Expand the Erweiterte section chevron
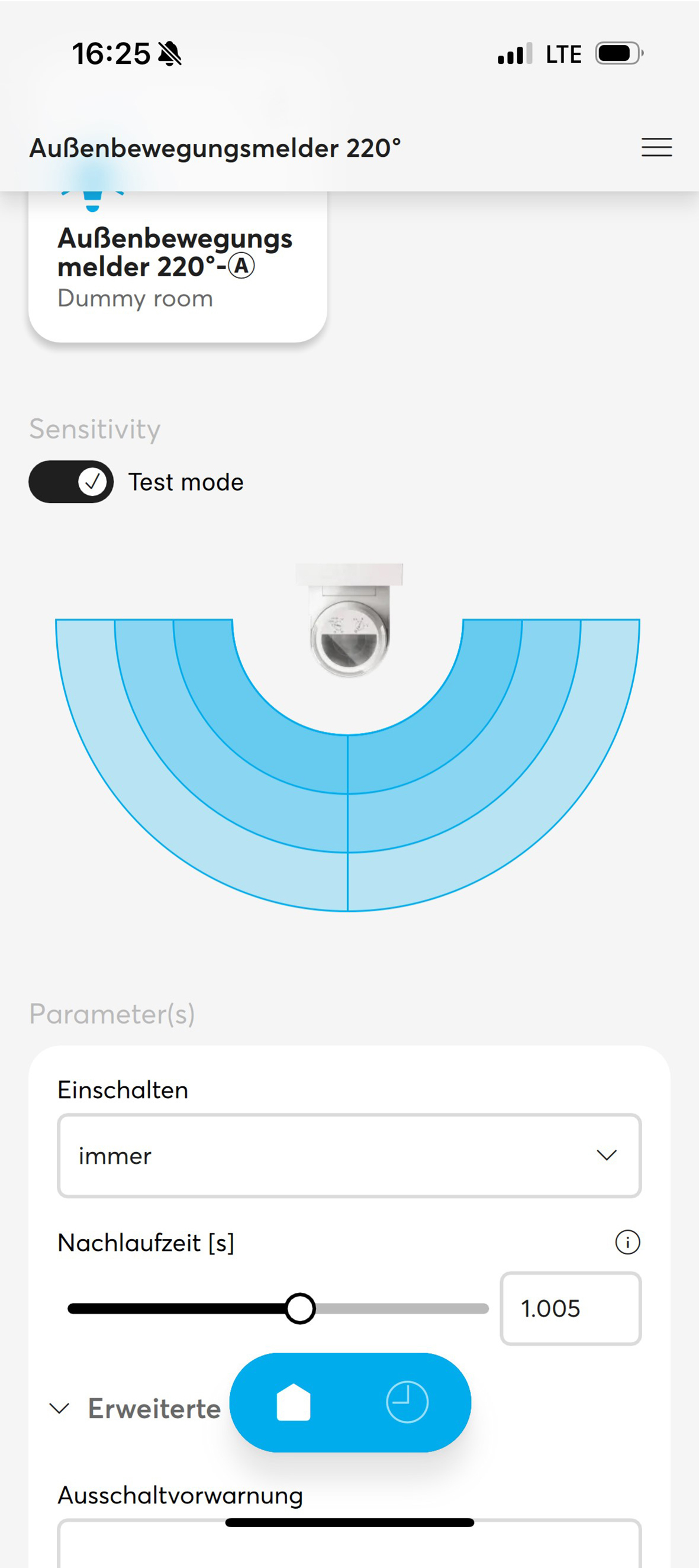The image size is (699, 1568). [59, 1408]
